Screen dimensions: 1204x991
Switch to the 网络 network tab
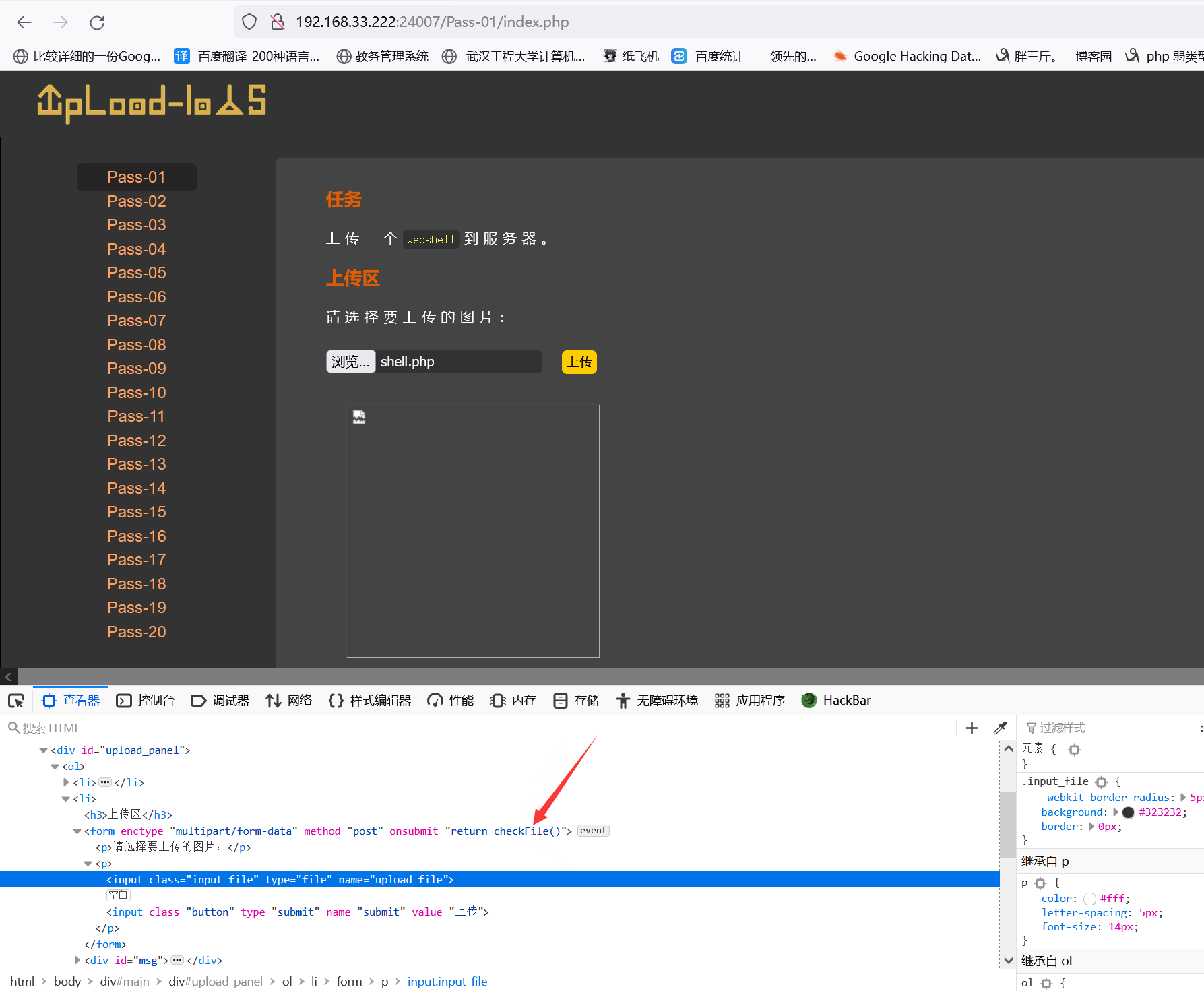pos(289,701)
